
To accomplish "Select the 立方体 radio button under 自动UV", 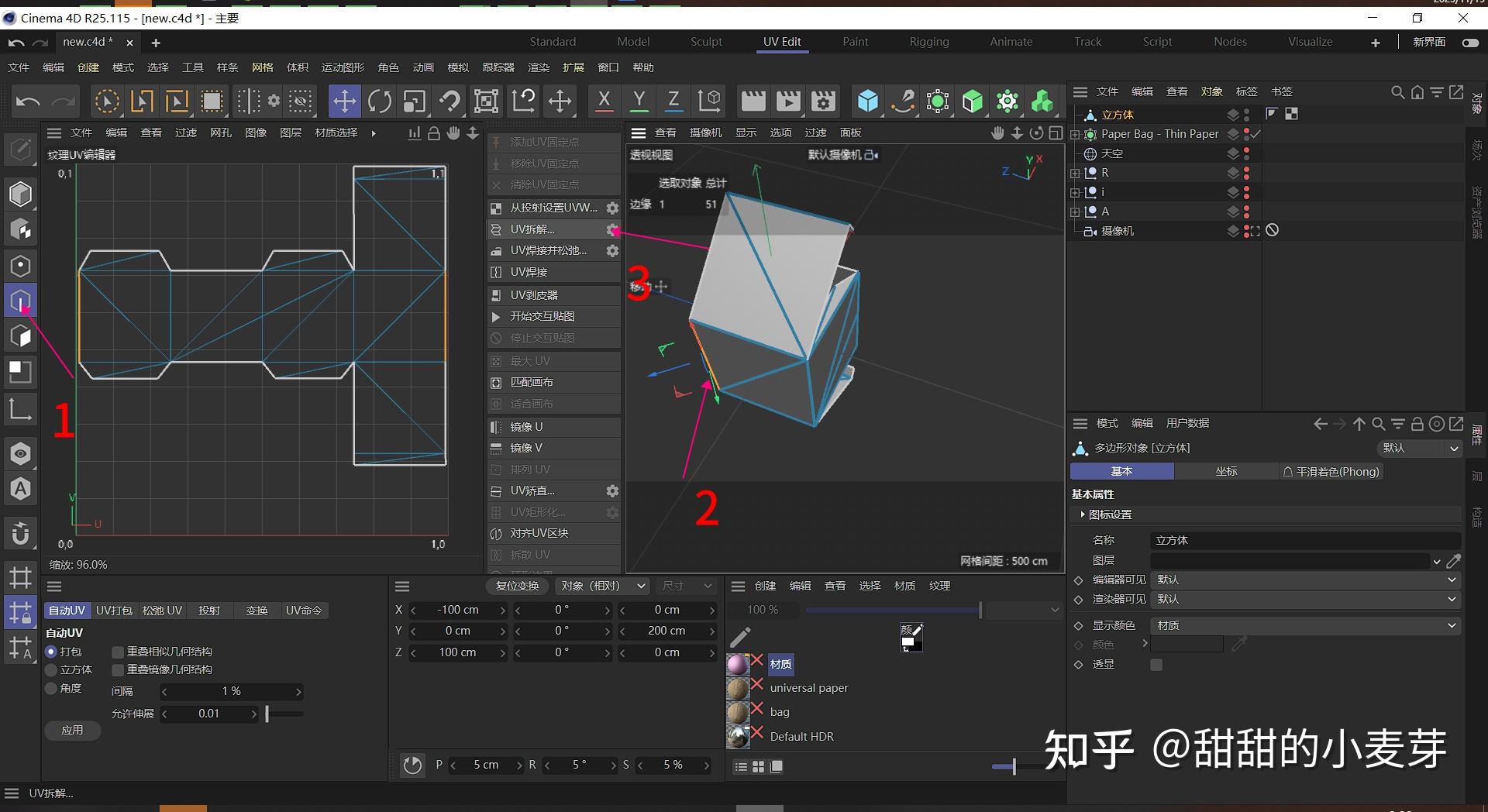I will [52, 669].
